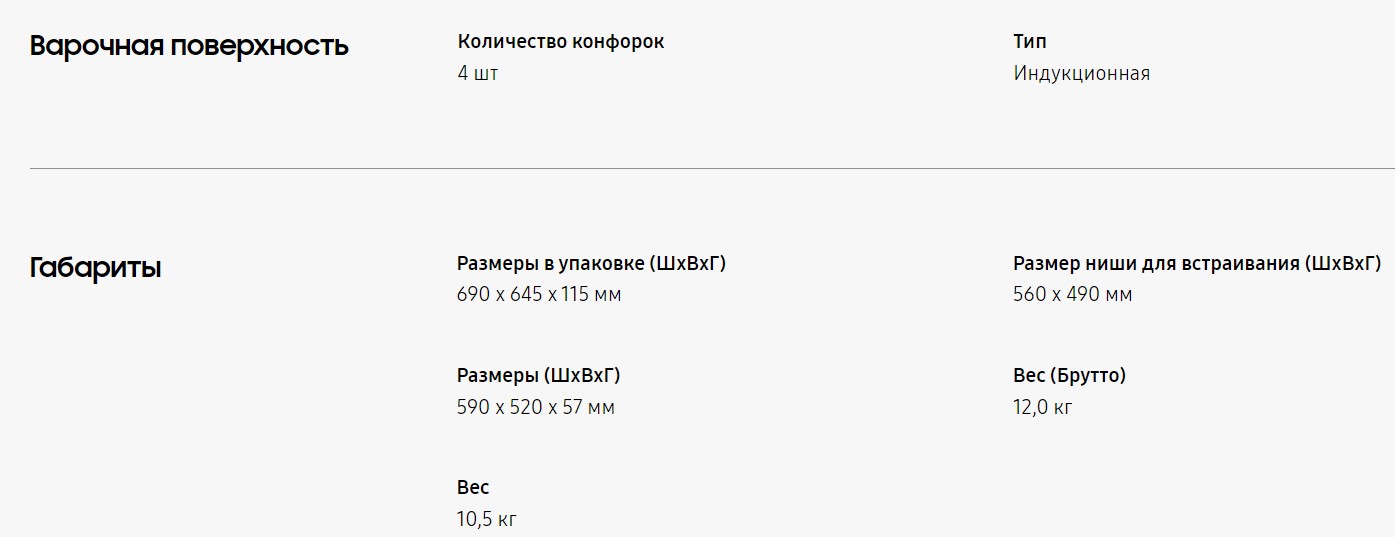The width and height of the screenshot is (1395, 537).
Task: Click the "4 шт" burner count value
Action: 477,74
